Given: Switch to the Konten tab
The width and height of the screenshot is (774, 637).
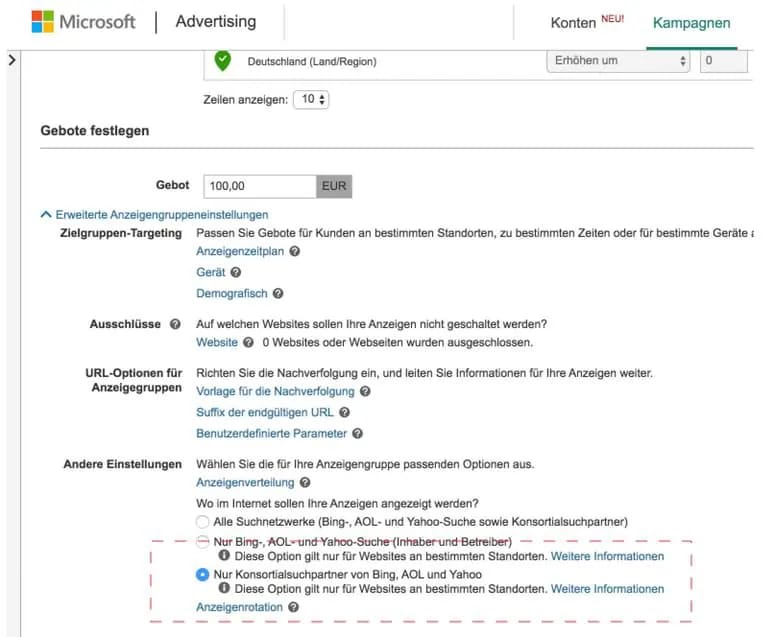Looking at the screenshot, I should coord(573,23).
